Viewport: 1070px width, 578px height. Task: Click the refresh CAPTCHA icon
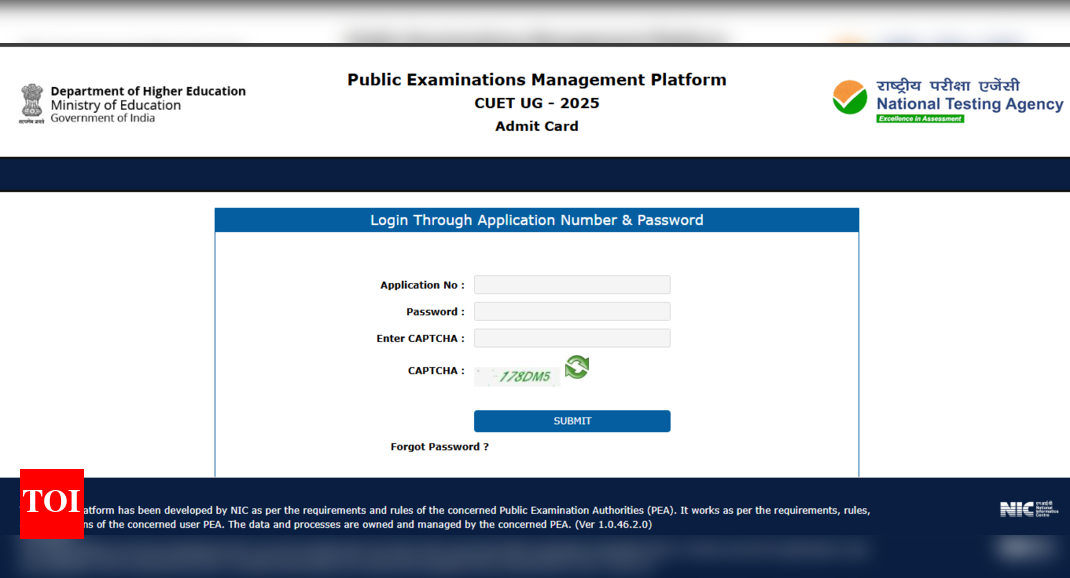coord(577,368)
